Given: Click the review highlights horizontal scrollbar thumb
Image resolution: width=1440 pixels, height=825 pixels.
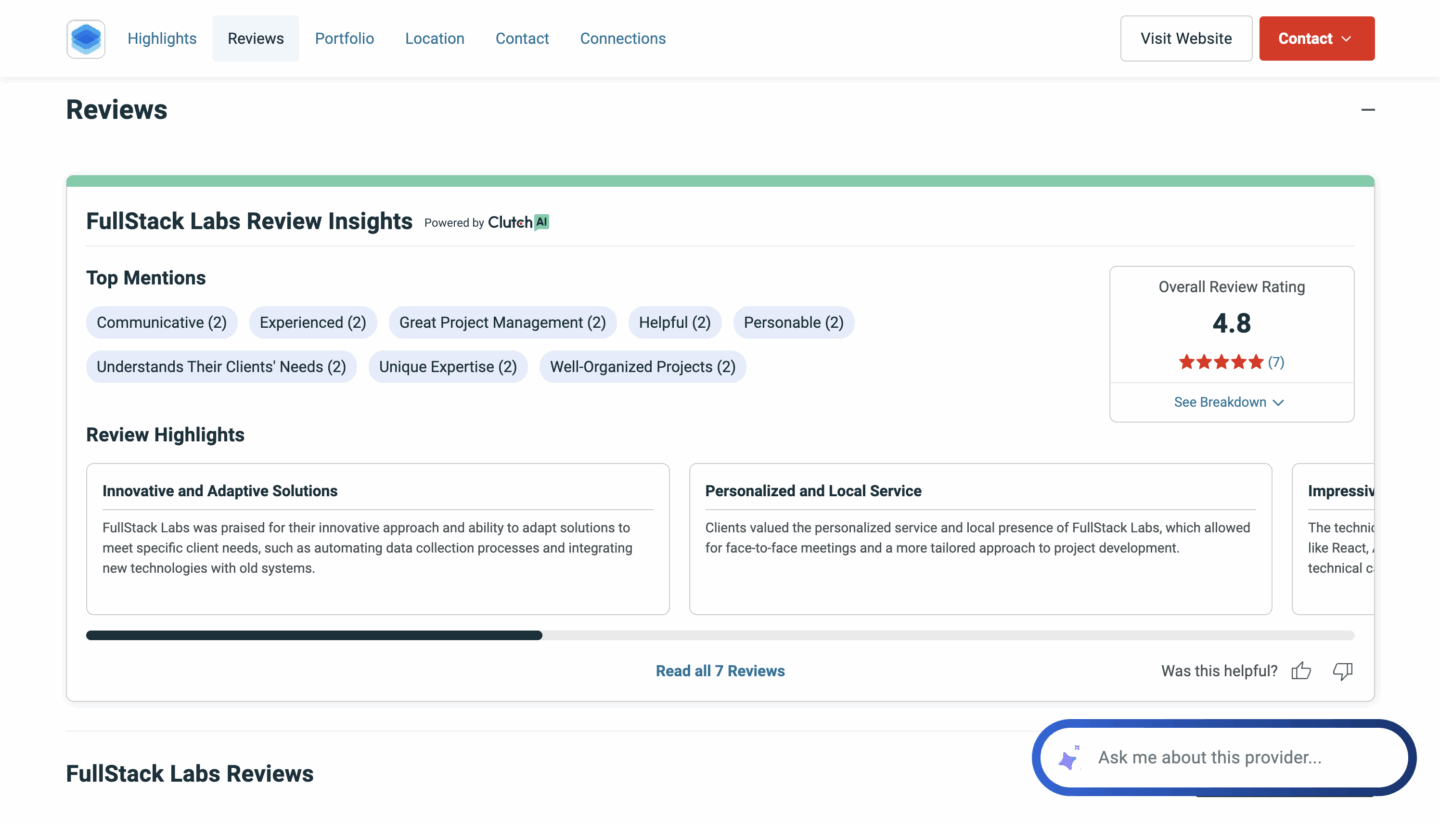Looking at the screenshot, I should pos(314,635).
